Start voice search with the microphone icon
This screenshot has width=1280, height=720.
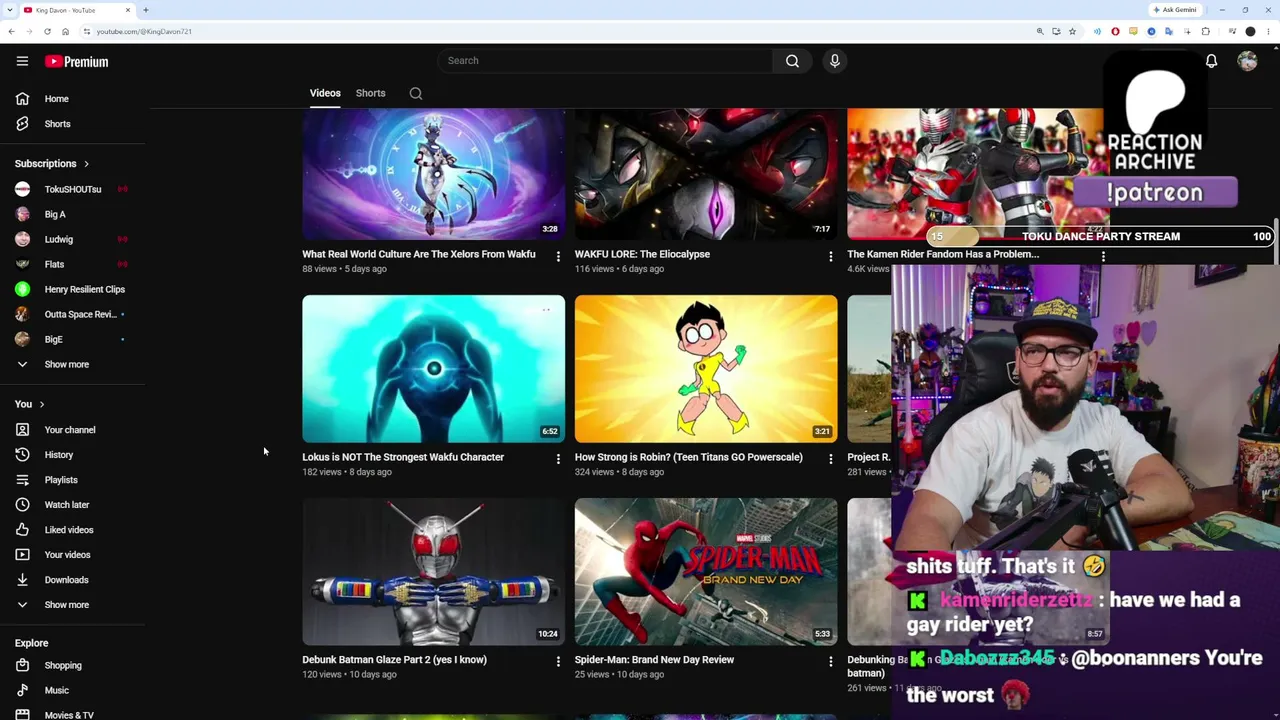[835, 61]
